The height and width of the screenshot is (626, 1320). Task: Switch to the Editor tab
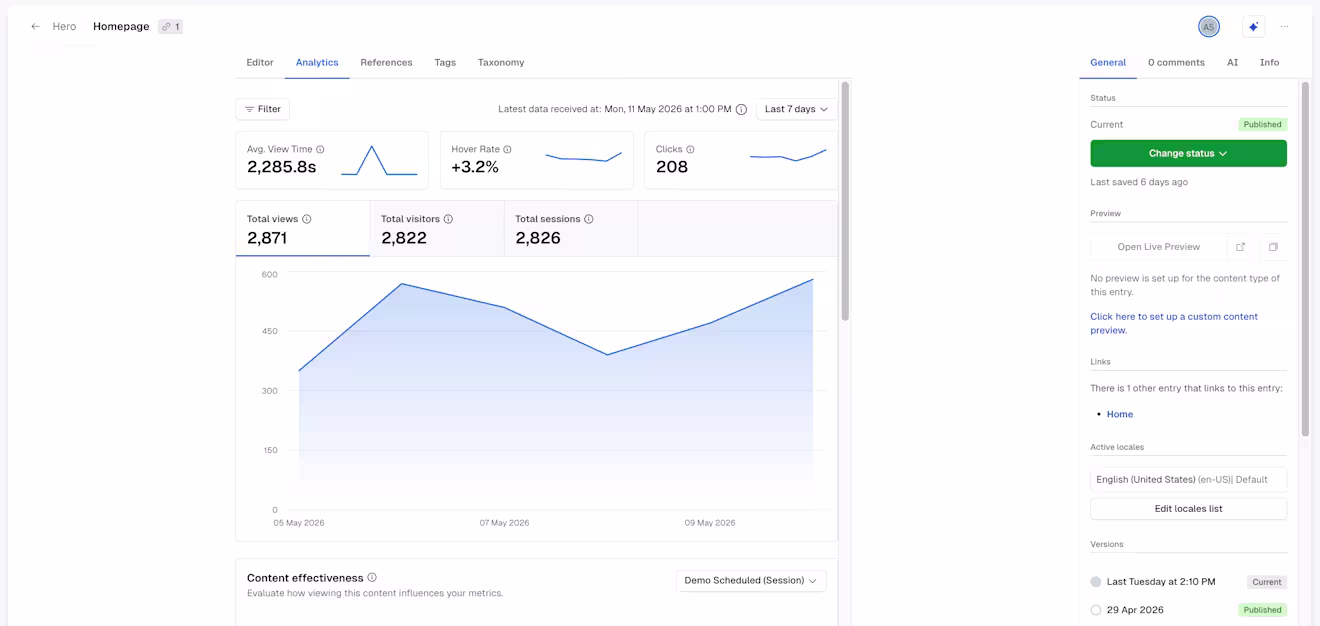260,62
